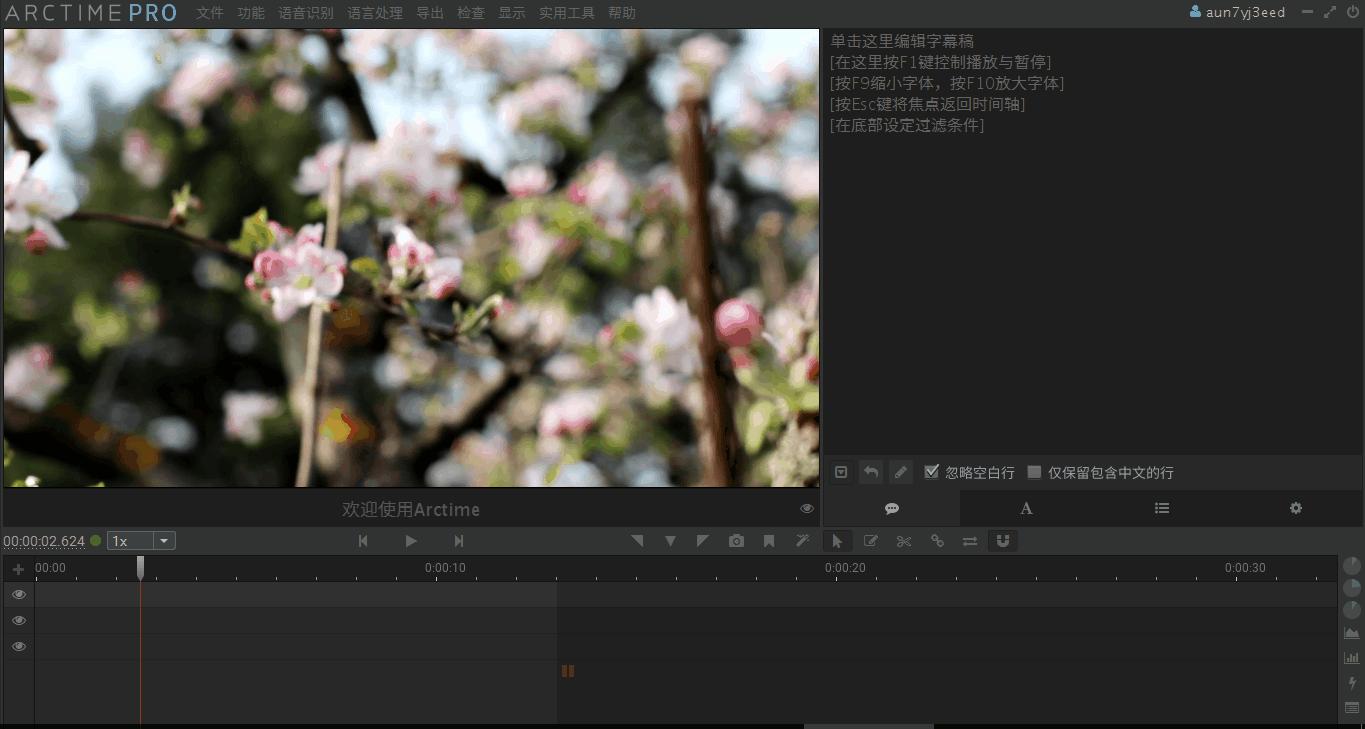Image resolution: width=1365 pixels, height=729 pixels.
Task: Collapse the subtitle editor panel with the arrow icon
Action: pos(841,471)
